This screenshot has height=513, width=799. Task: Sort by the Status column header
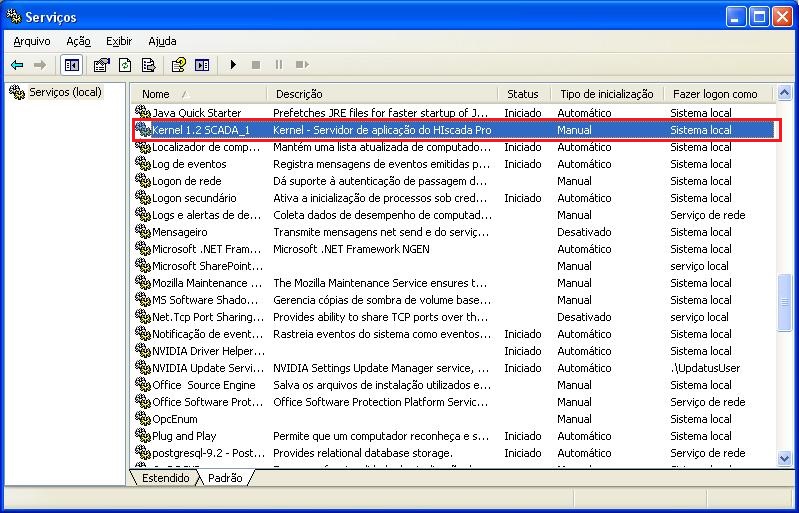pos(524,94)
